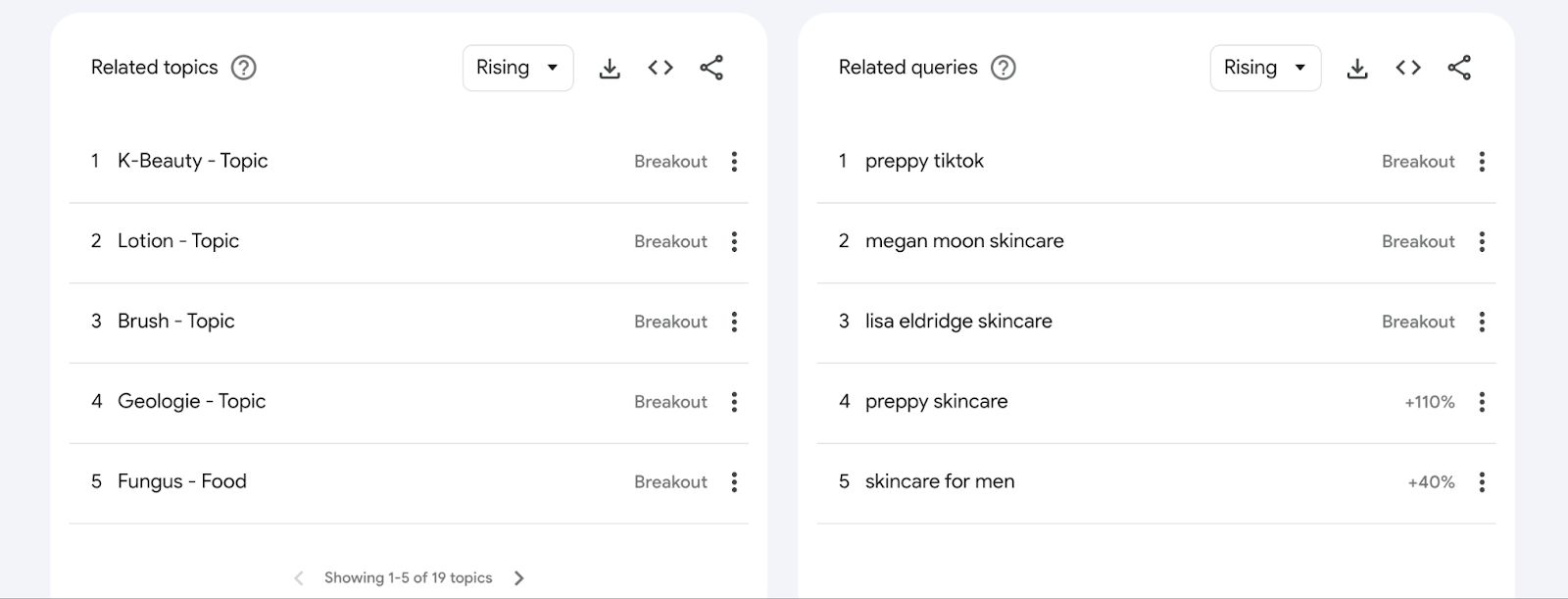Image resolution: width=1568 pixels, height=599 pixels.
Task: Open the Related topics Rising dropdown
Action: click(x=517, y=68)
